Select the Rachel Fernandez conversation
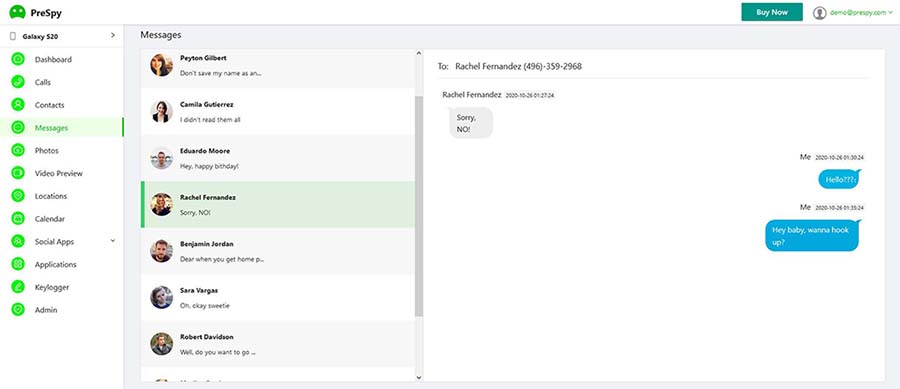Image resolution: width=900 pixels, height=389 pixels. [277, 205]
